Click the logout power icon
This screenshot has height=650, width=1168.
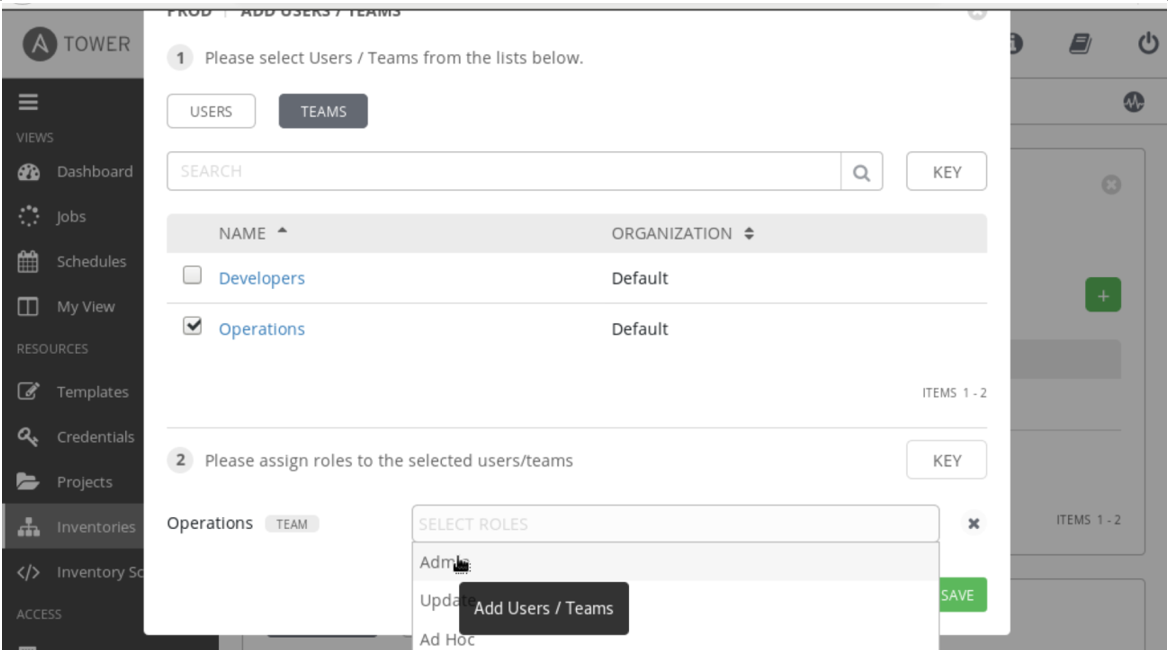click(x=1148, y=43)
